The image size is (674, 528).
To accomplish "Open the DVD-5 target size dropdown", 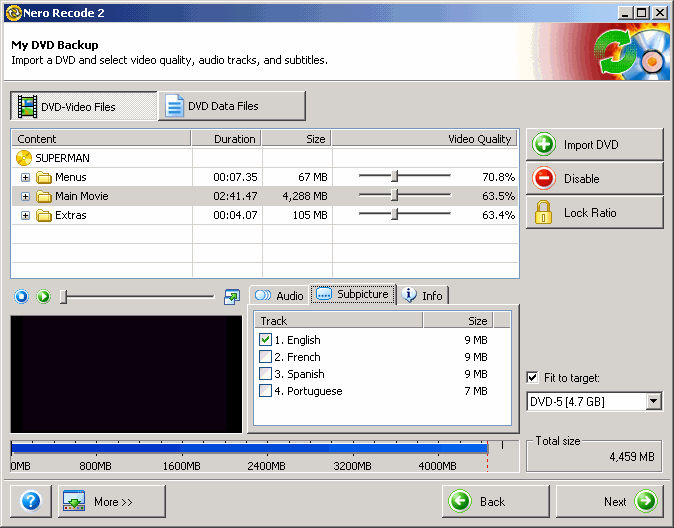I will [654, 402].
